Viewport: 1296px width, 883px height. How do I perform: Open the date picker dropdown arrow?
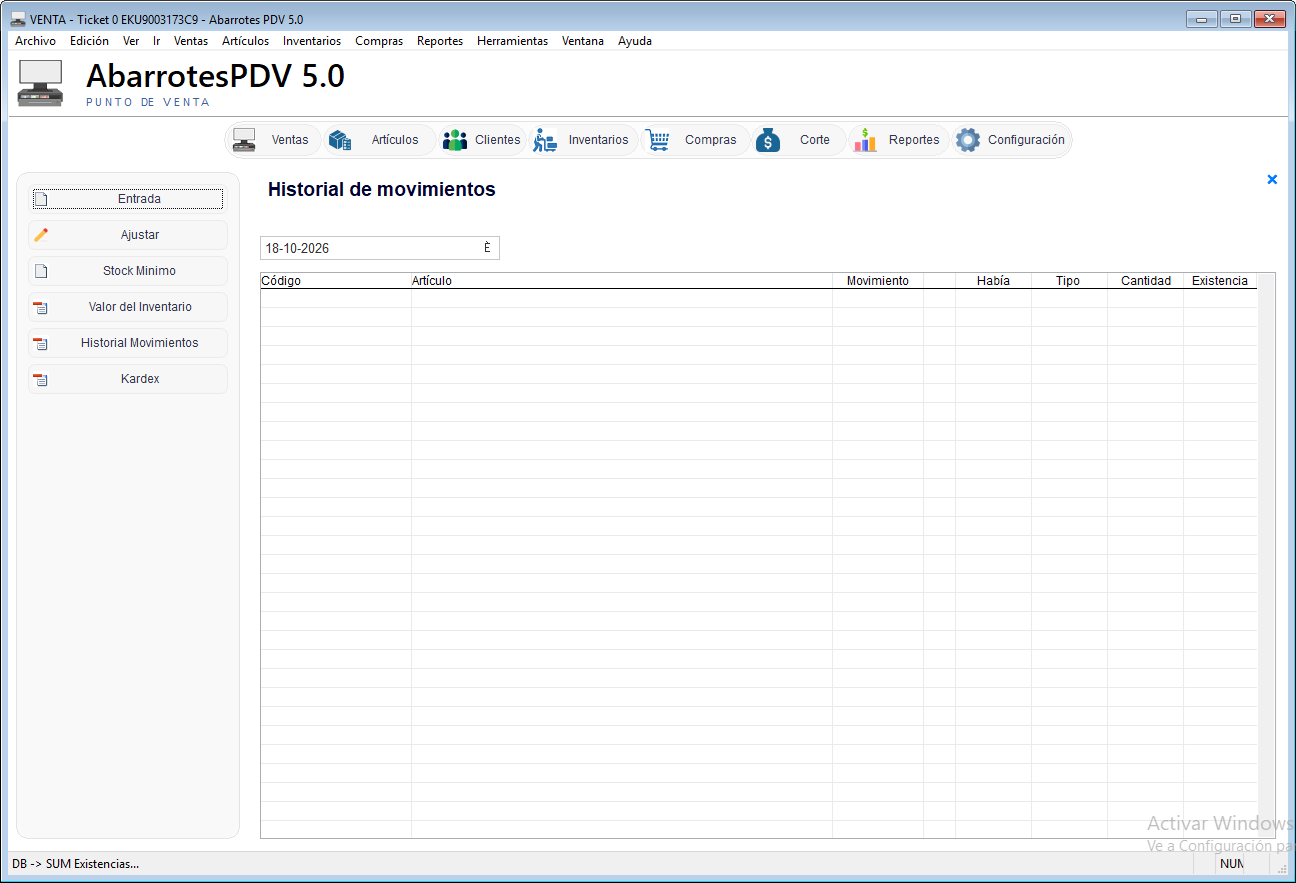pyautogui.click(x=487, y=248)
